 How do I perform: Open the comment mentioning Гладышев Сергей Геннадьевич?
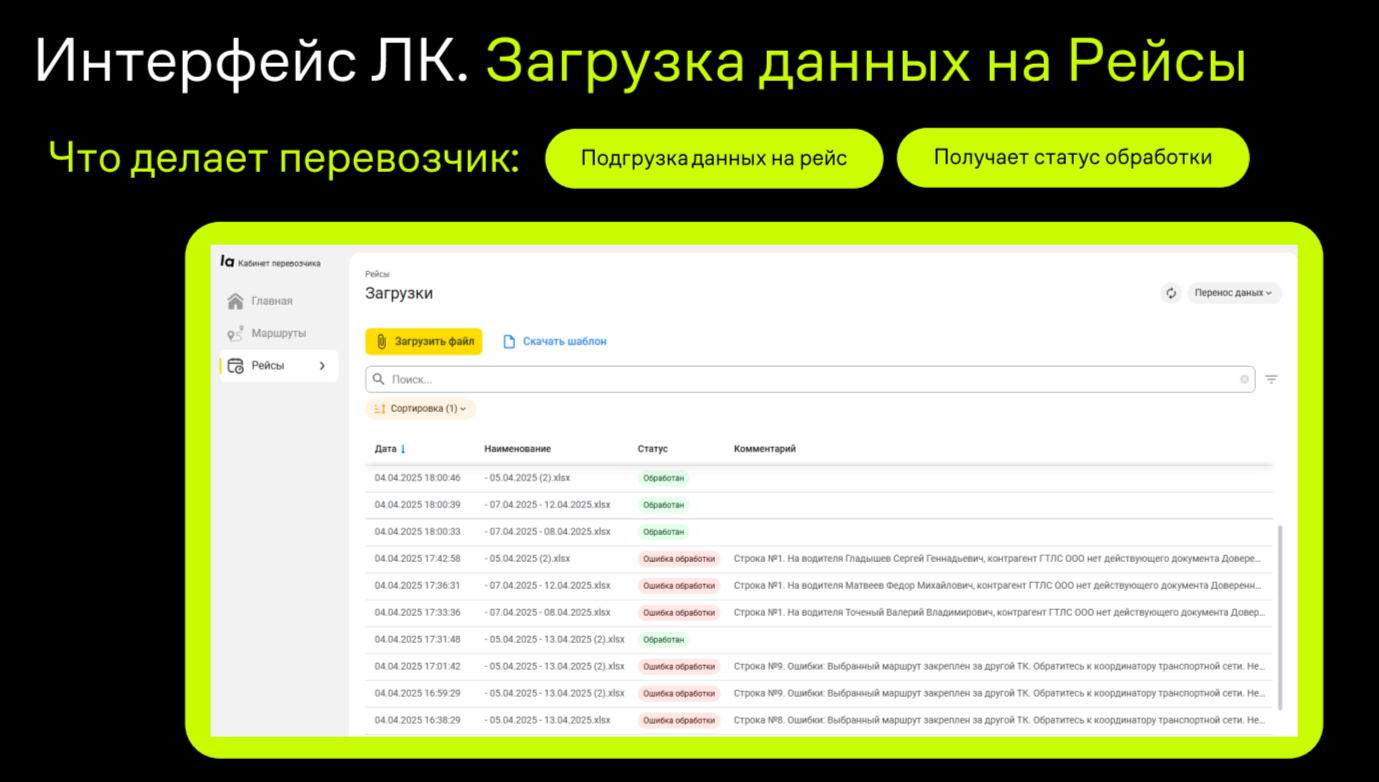[998, 559]
